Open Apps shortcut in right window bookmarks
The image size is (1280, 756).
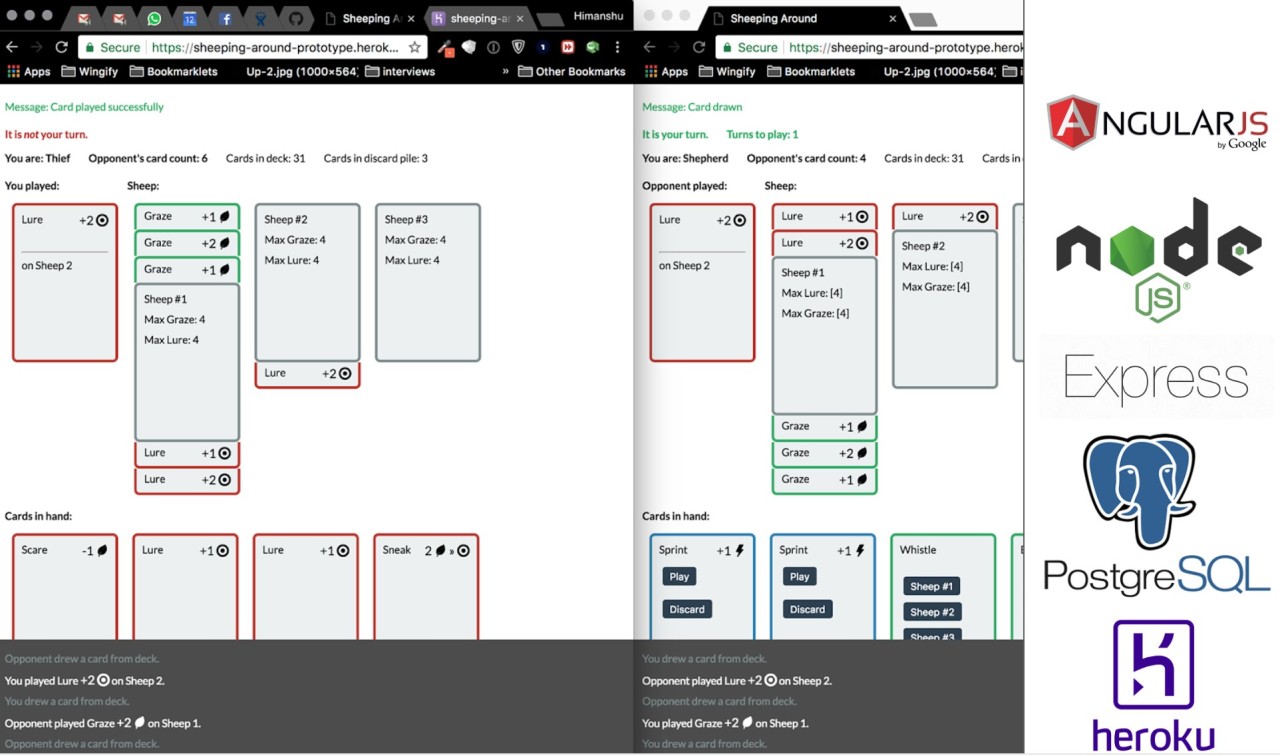(666, 72)
